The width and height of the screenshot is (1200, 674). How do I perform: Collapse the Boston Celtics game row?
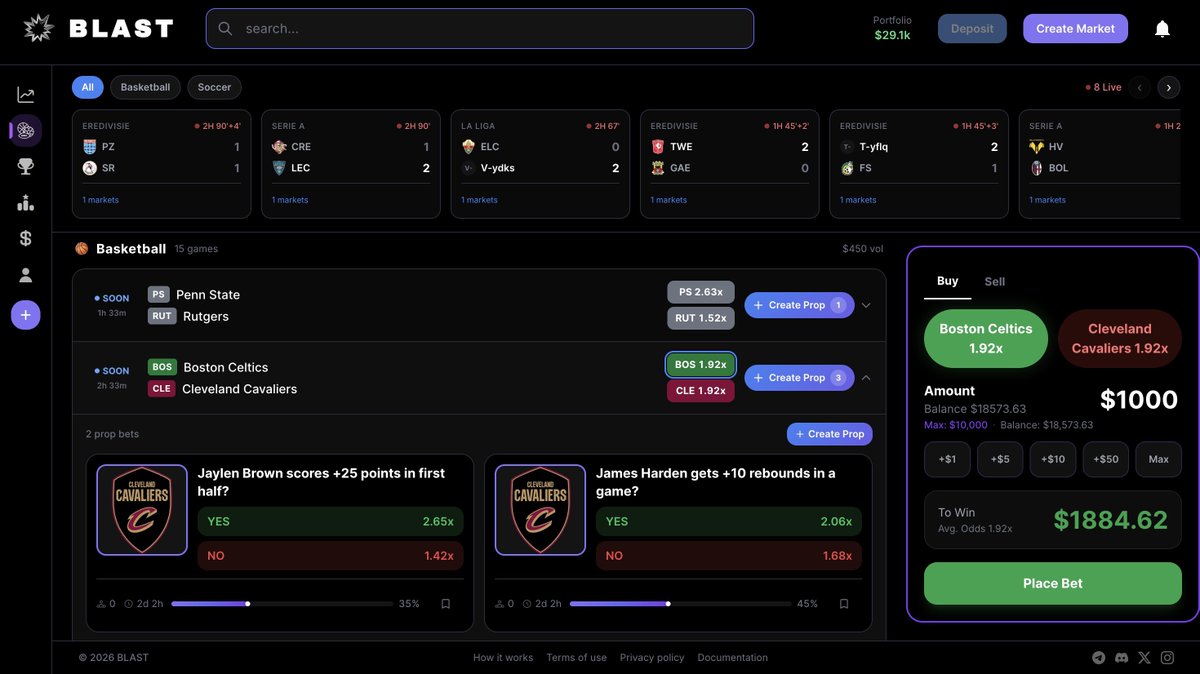866,378
